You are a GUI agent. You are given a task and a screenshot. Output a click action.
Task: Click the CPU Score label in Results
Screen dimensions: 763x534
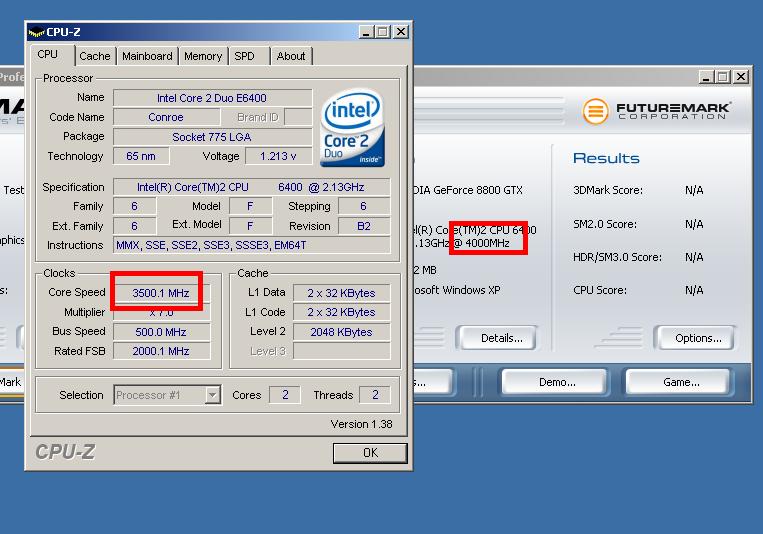[600, 290]
